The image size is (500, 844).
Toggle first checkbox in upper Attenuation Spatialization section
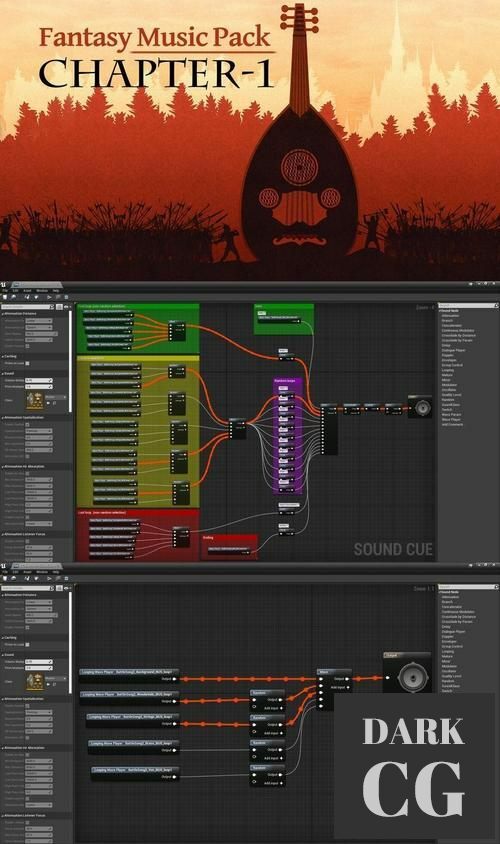27,424
